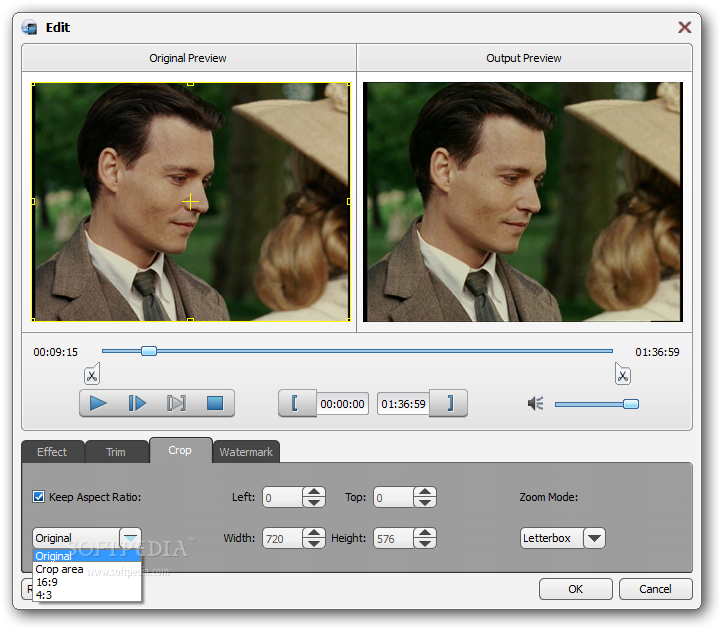722x630 pixels.
Task: Choose Original in the aspect ratio list
Action: [x=87, y=556]
